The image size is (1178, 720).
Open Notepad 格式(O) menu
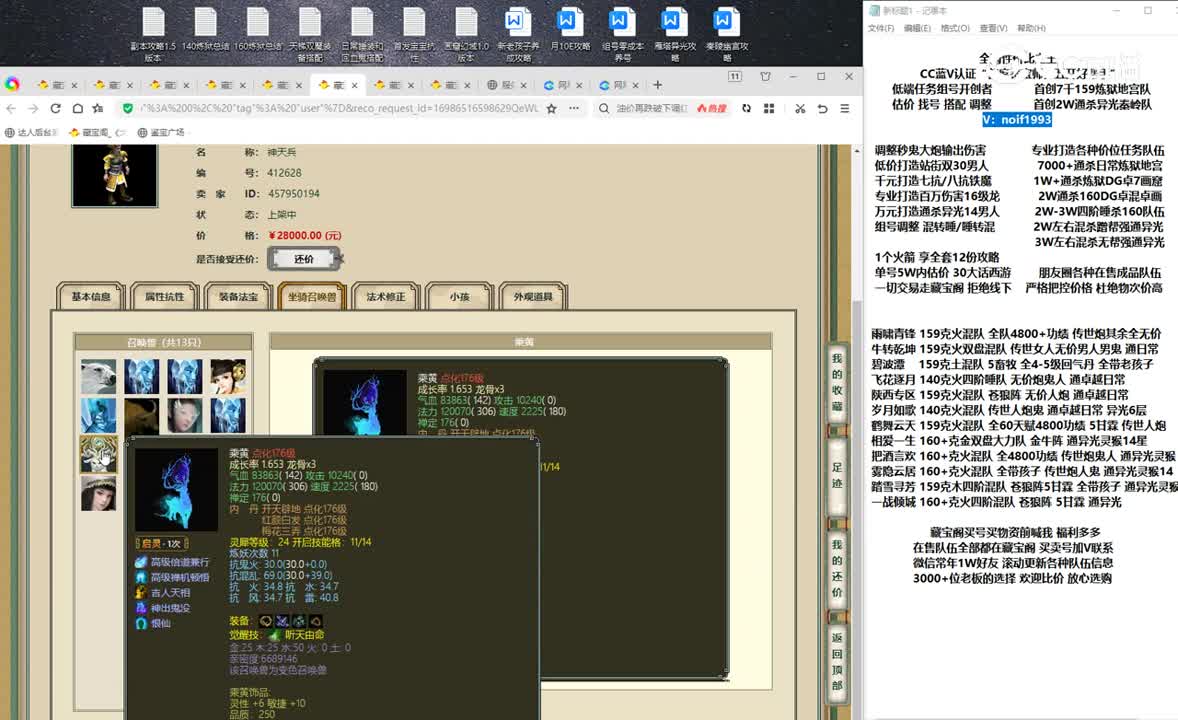955,29
